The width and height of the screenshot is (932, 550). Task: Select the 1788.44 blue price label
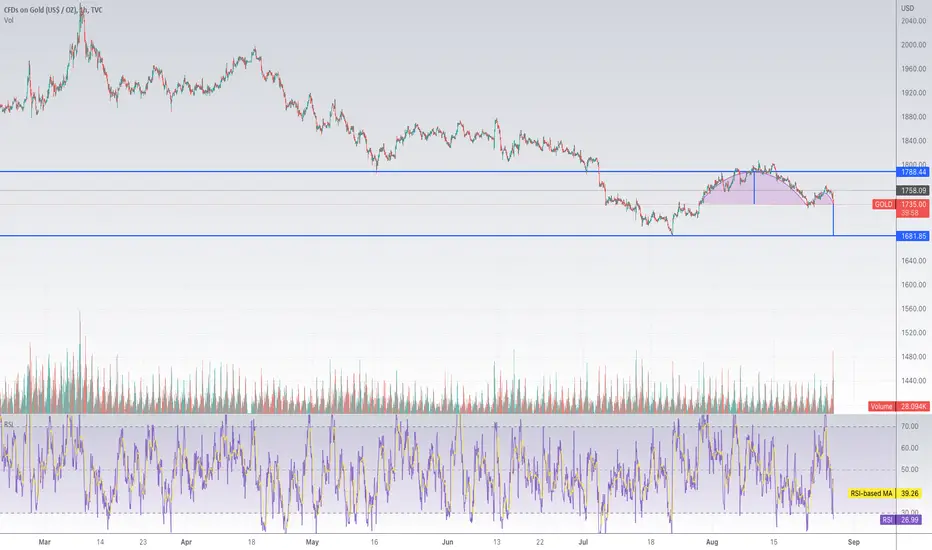914,172
